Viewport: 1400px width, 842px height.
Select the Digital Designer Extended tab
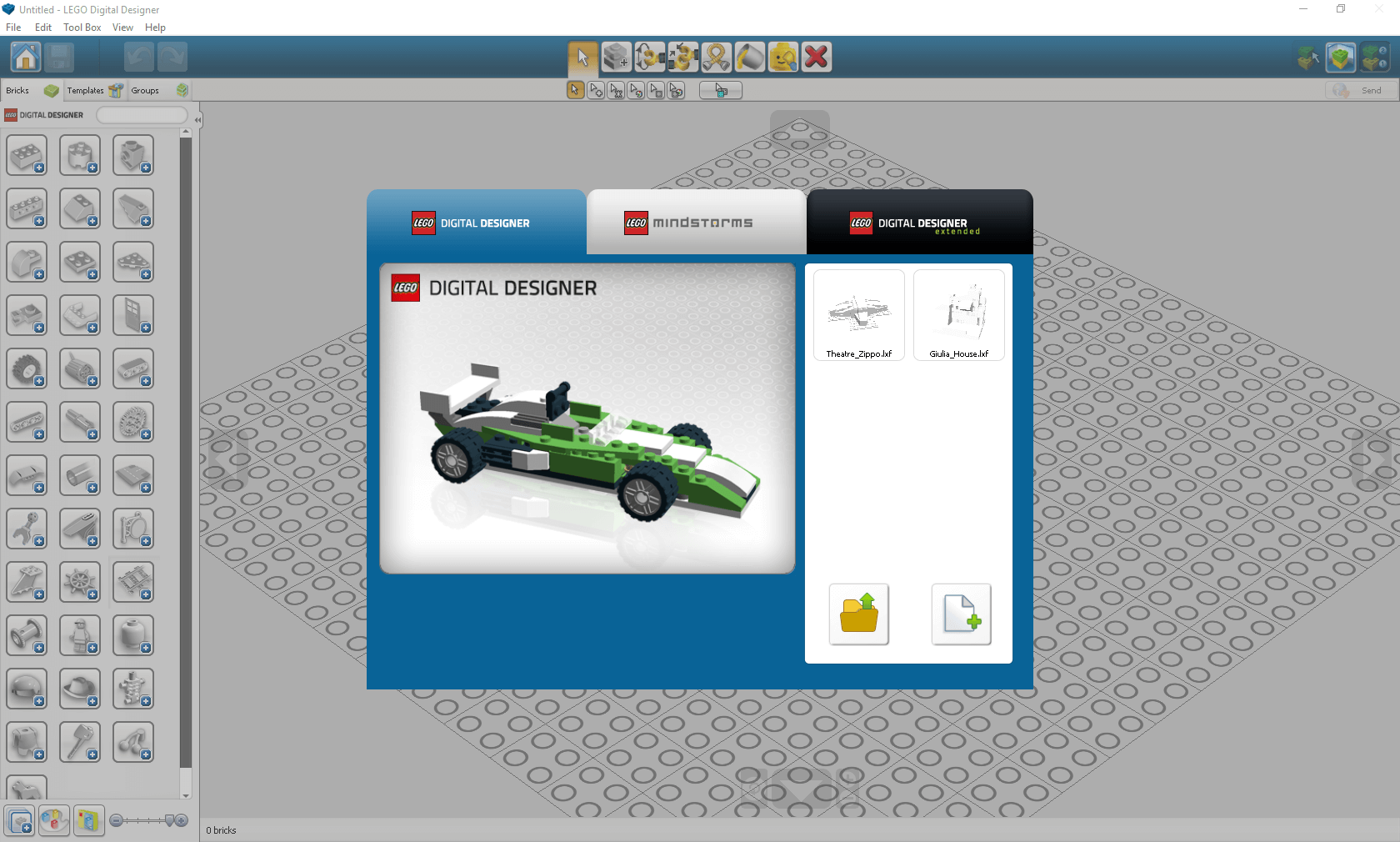click(920, 223)
